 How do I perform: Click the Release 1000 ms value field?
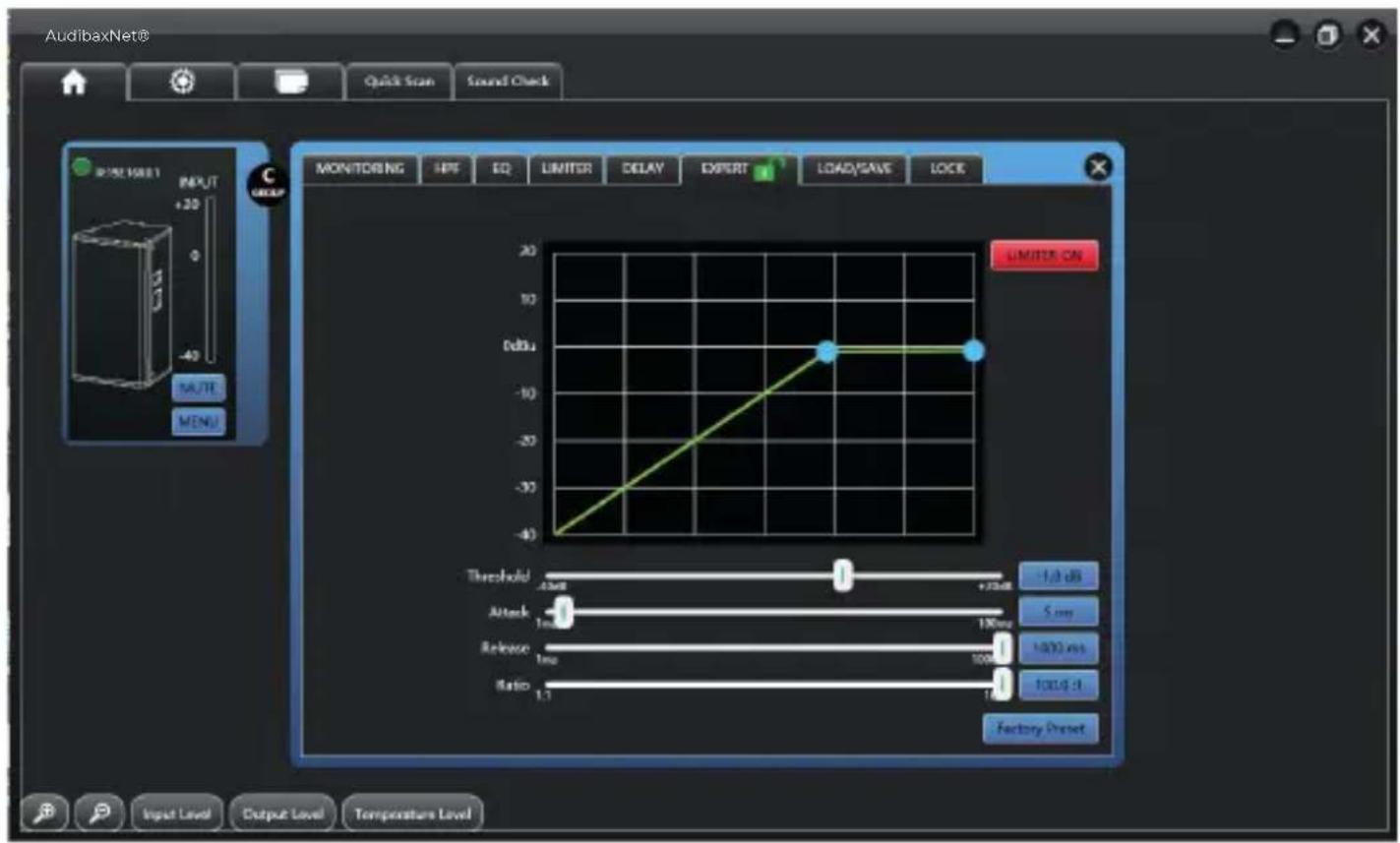(x=1059, y=648)
